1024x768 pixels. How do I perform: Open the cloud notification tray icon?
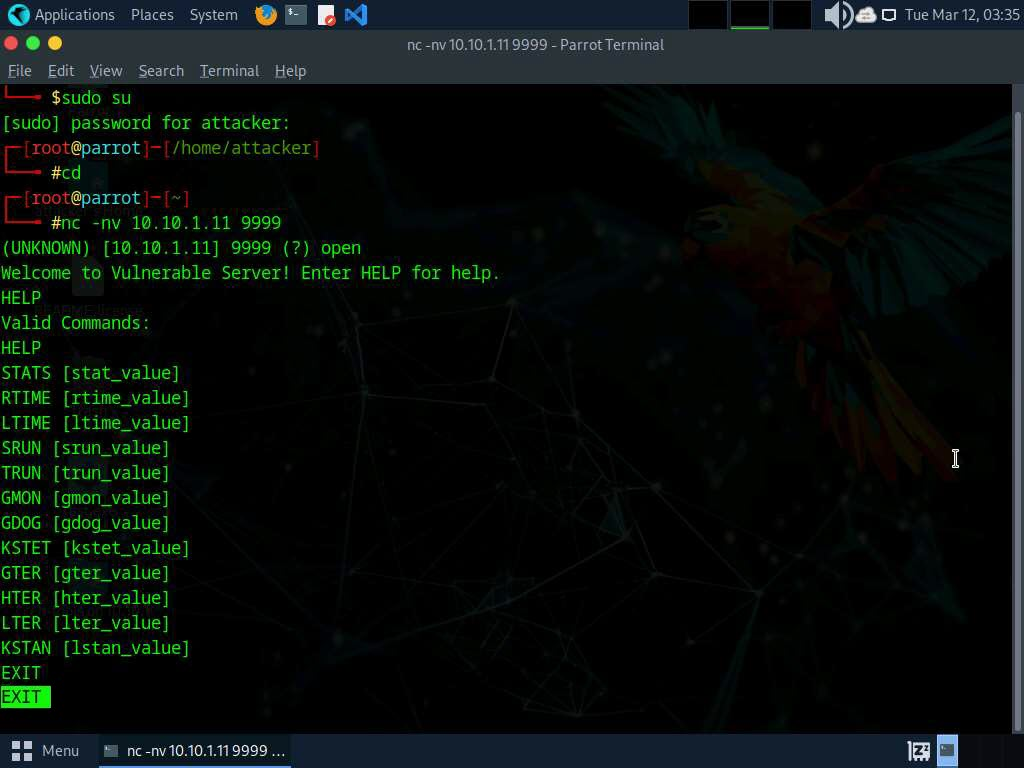[x=866, y=15]
